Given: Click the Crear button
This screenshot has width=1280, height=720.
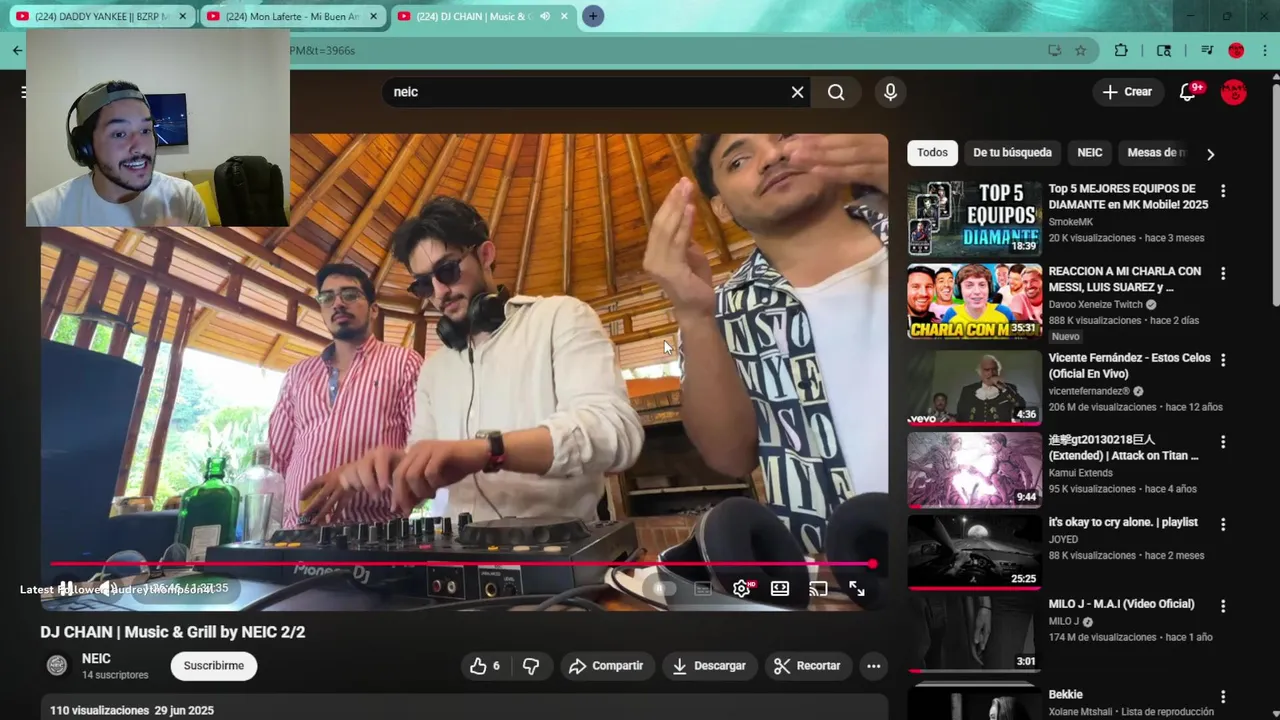Looking at the screenshot, I should (1128, 92).
